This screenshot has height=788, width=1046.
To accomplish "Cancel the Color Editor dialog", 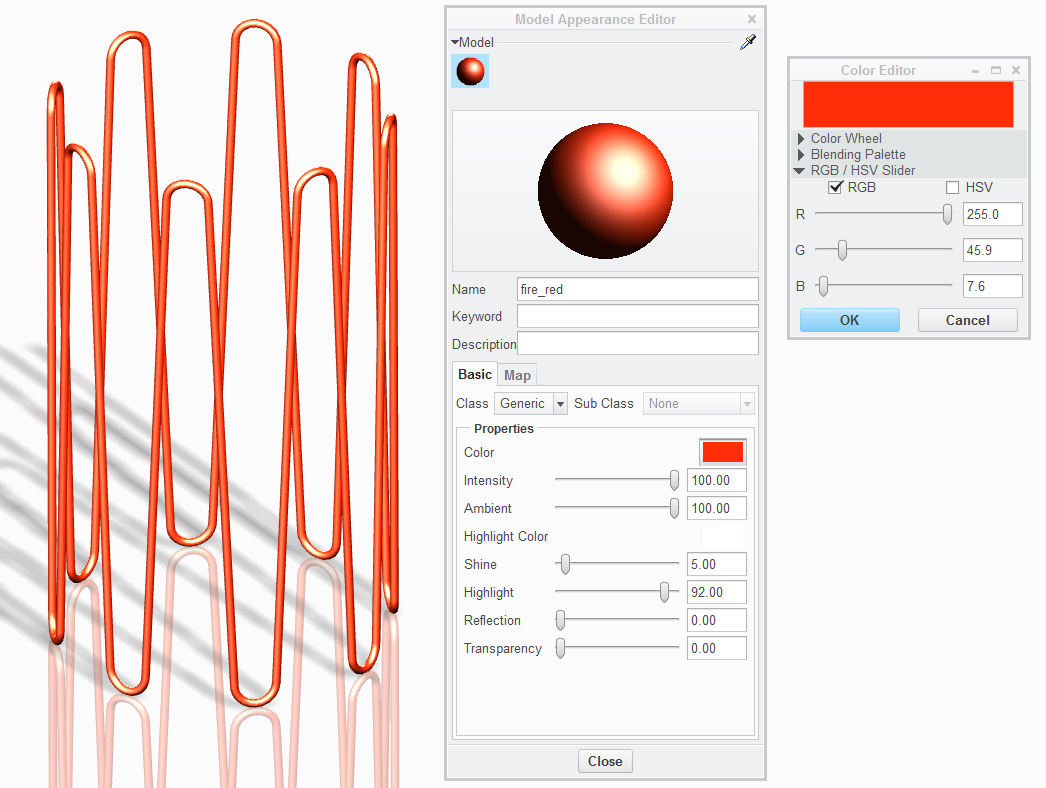I will pos(968,320).
